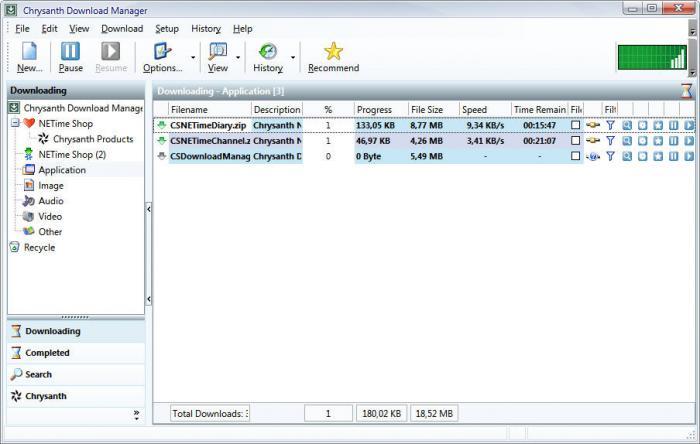Click pause icon in CSNETimeChannel row
Image resolution: width=700 pixels, height=444 pixels.
pyautogui.click(x=674, y=141)
